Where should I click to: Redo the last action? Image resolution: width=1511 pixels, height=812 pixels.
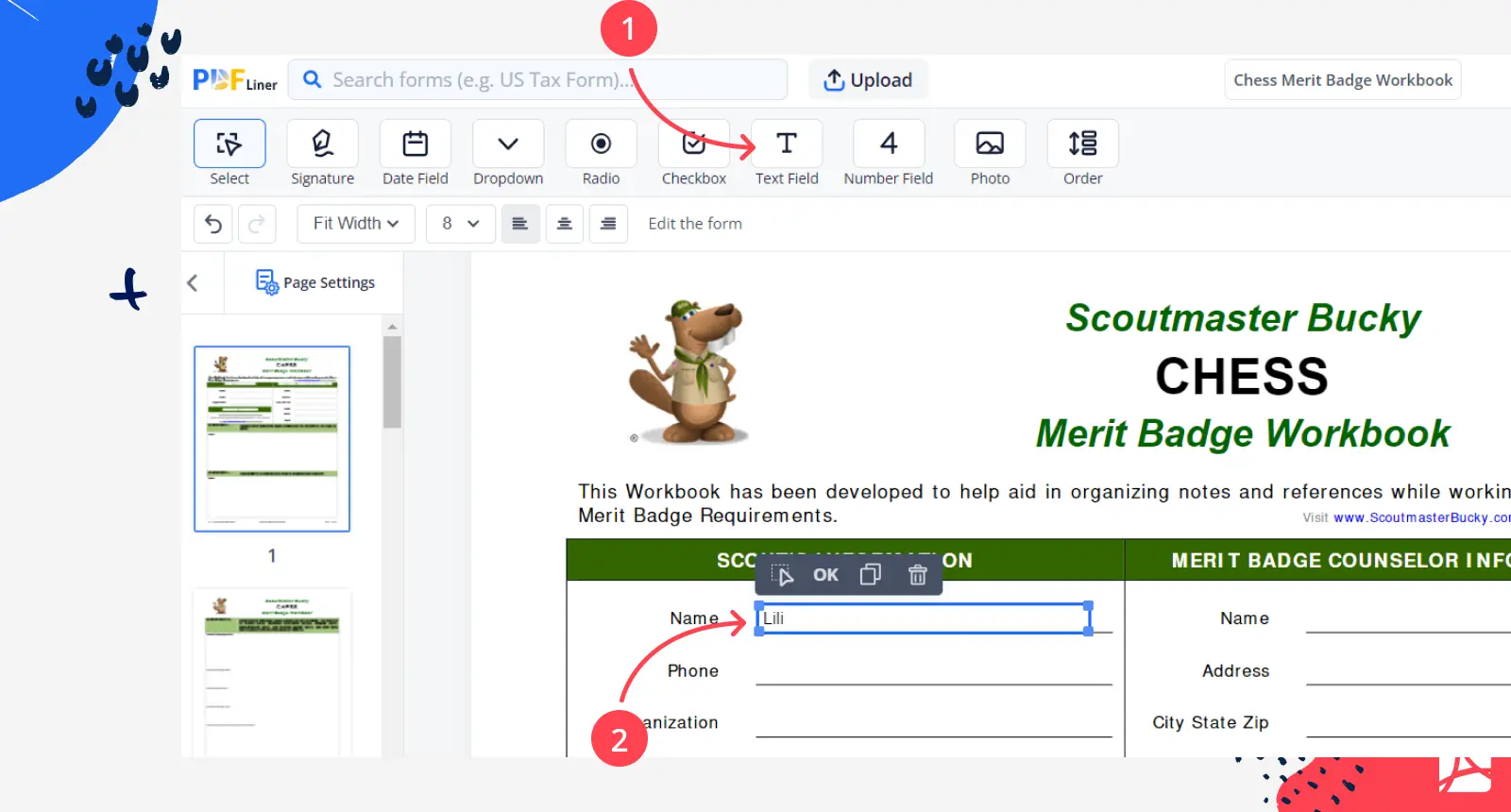[x=257, y=224]
